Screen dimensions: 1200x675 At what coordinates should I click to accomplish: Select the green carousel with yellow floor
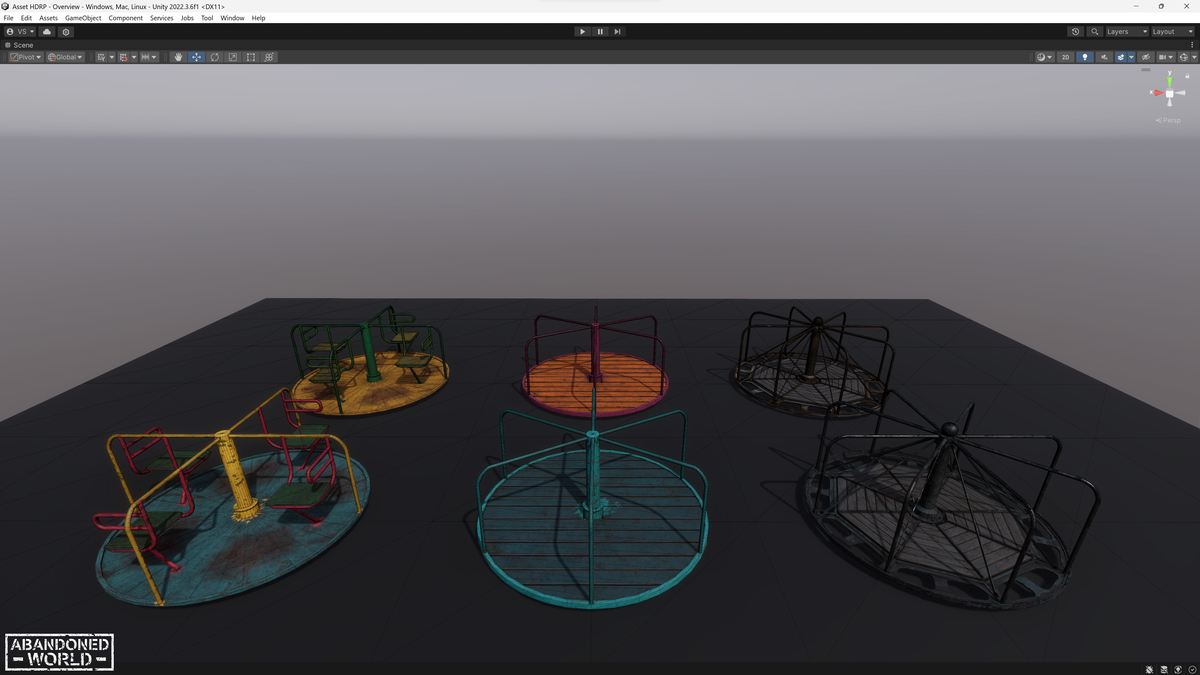[x=371, y=360]
